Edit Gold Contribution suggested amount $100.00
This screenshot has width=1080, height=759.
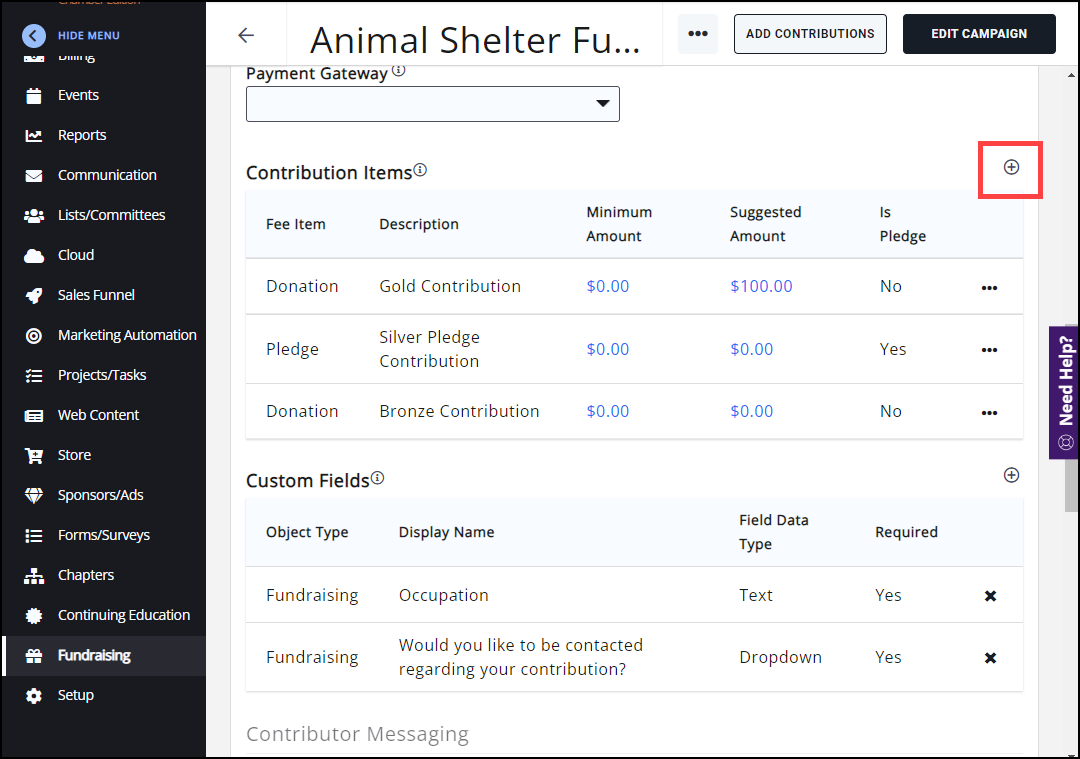(761, 286)
